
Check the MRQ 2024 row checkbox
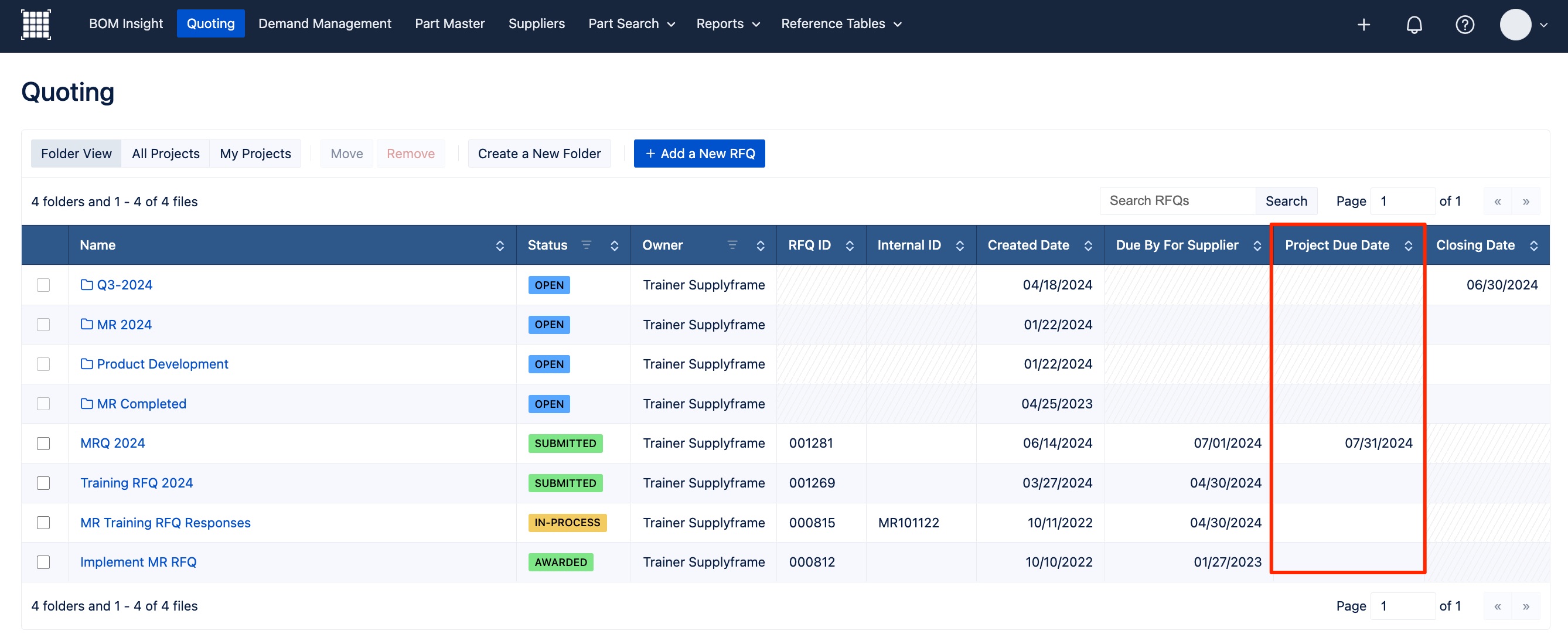coord(43,444)
